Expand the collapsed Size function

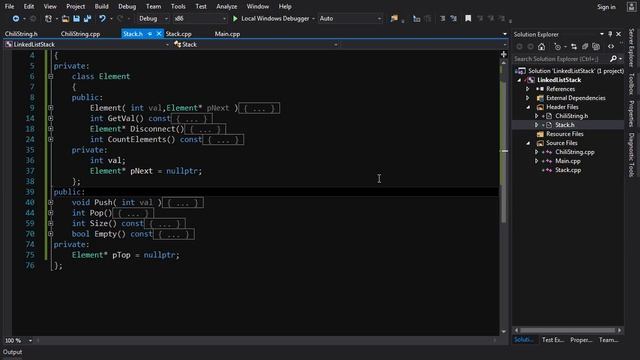tap(51, 224)
